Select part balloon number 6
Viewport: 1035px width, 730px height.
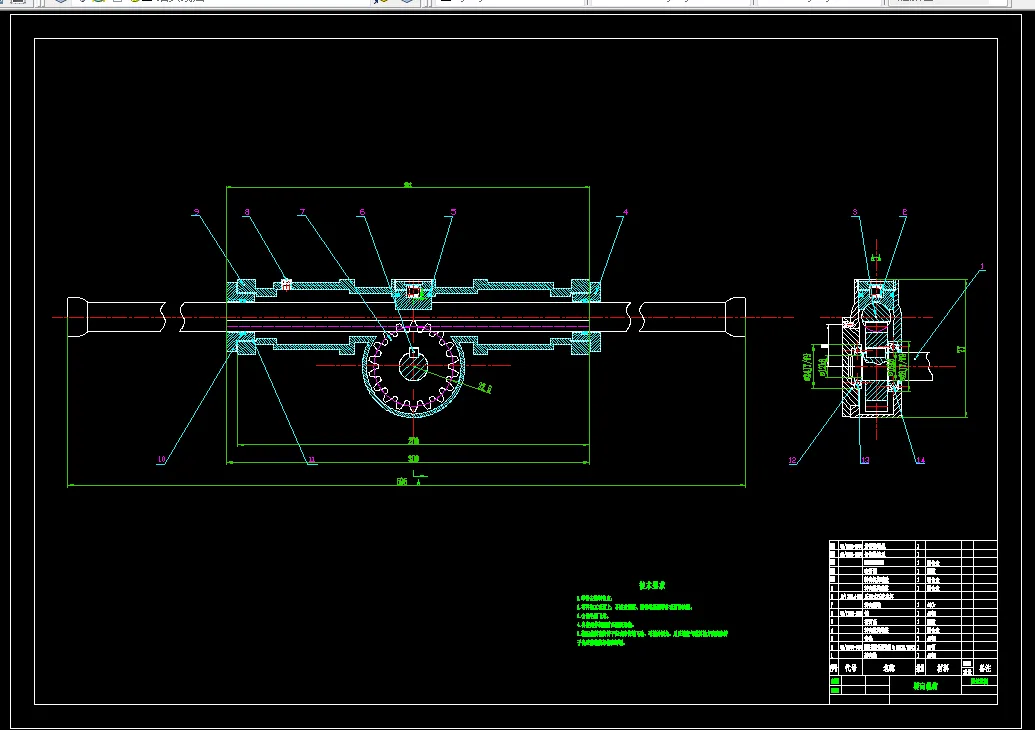point(362,212)
